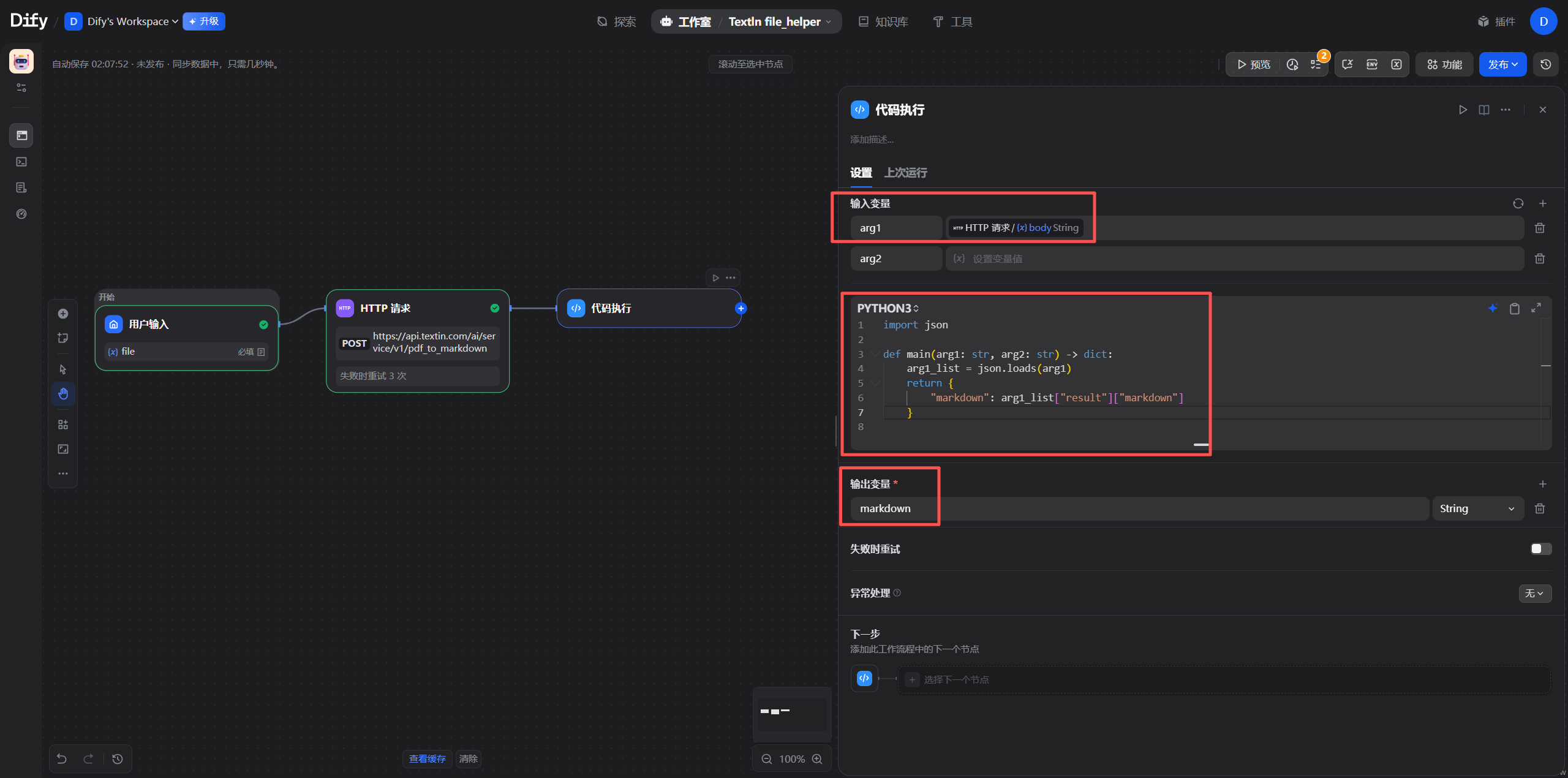
Task: Click the 预览 preview button
Action: pos(1253,64)
